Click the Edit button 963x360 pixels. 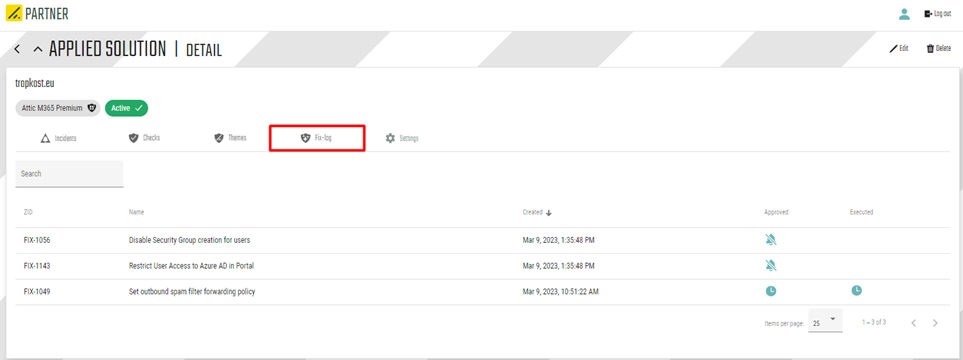point(899,49)
